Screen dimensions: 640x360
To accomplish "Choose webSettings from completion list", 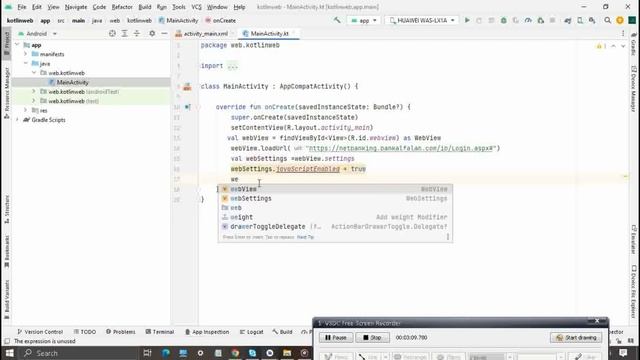I will point(335,198).
